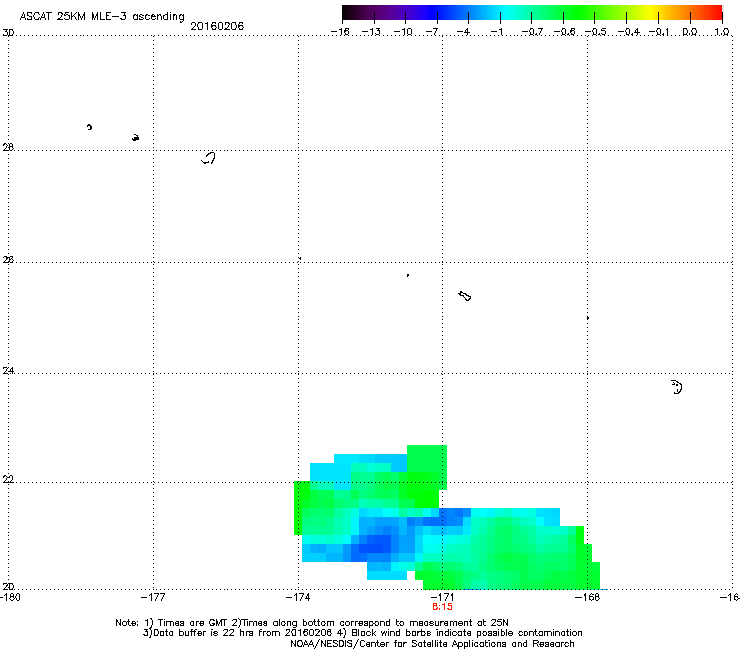Click longitude axis label '-177'
Screen dimensions: 740x650
153,598
